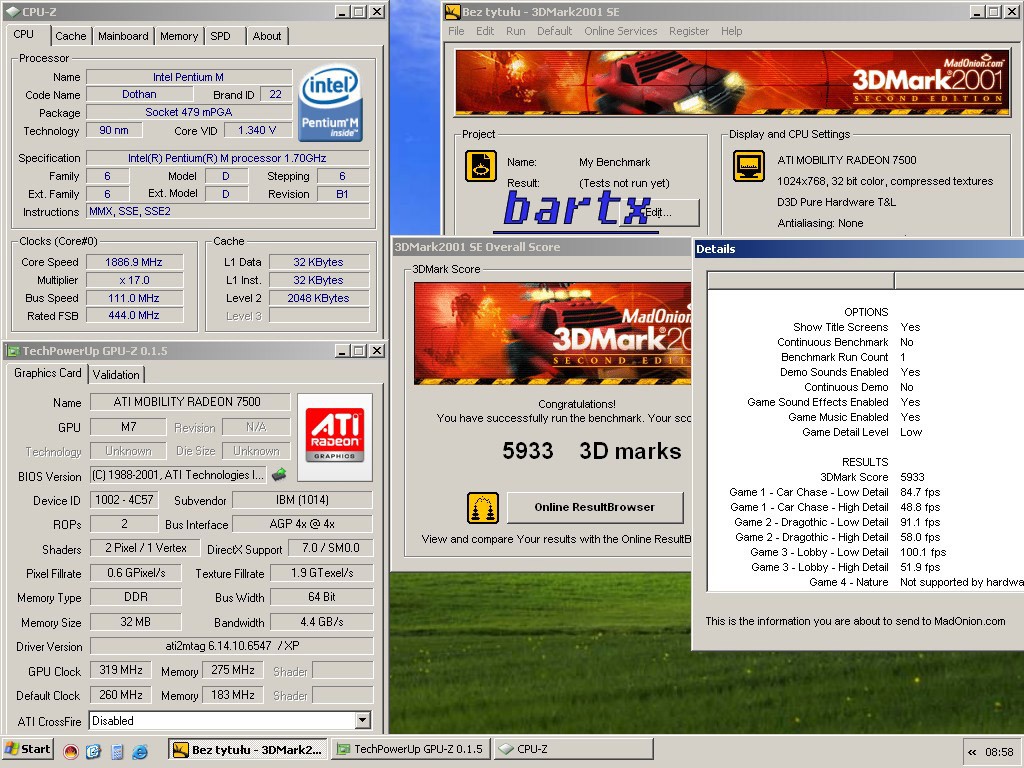Screen dimensions: 1024x768
Task: Switch to CPU-Z taskbar button
Action: [x=573, y=750]
